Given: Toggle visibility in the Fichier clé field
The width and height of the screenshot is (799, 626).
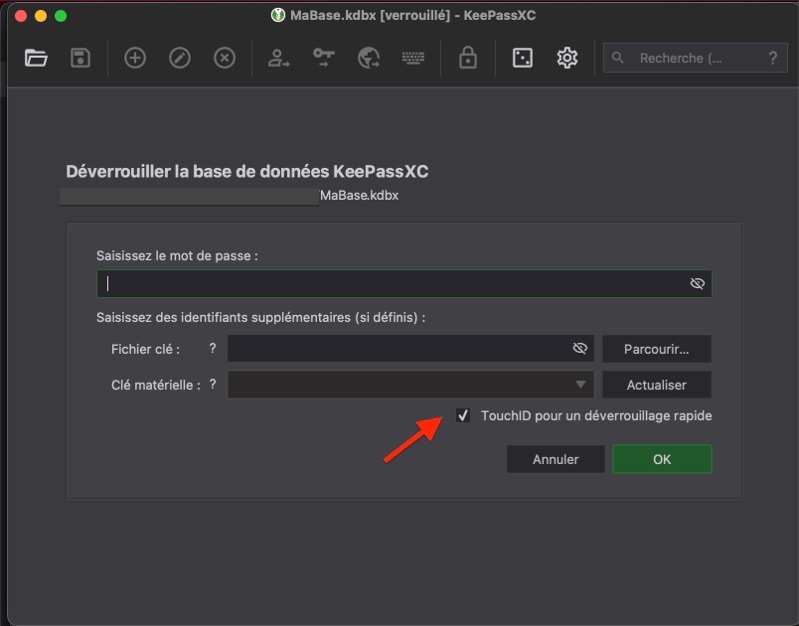Looking at the screenshot, I should [579, 348].
